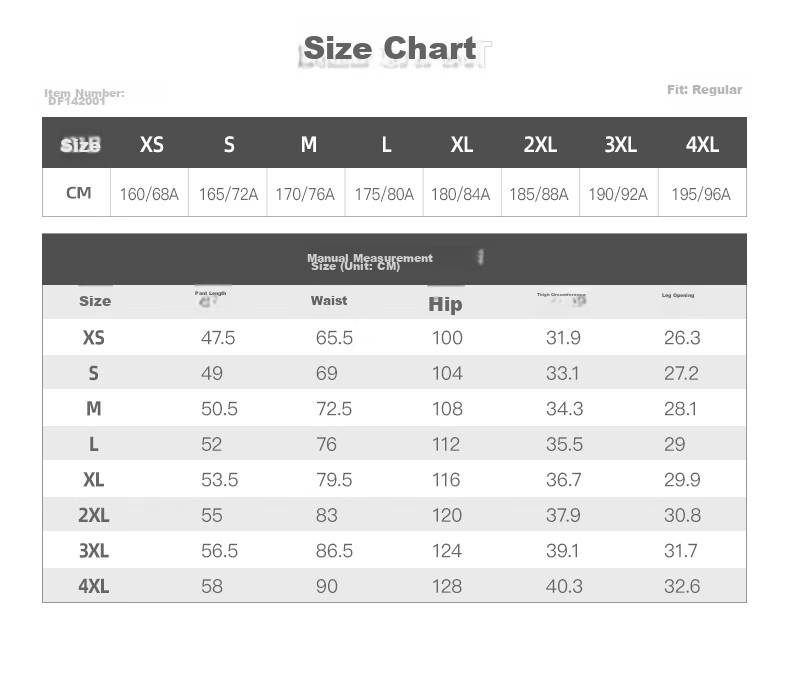
Task: Click the Size Chart title
Action: (x=390, y=48)
